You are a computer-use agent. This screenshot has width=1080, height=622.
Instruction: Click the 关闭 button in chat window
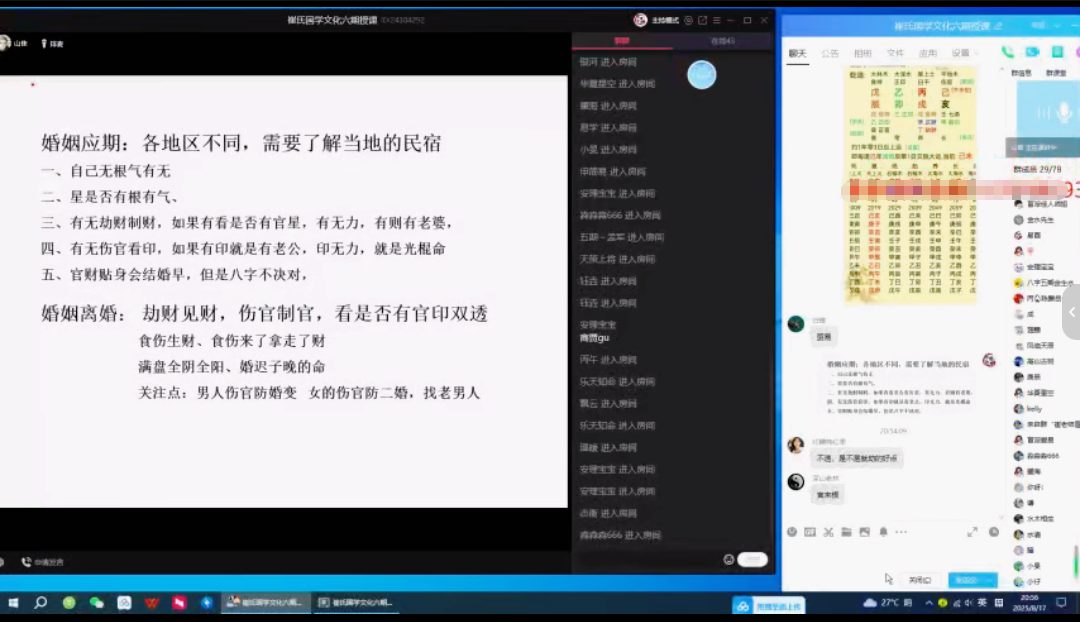919,580
